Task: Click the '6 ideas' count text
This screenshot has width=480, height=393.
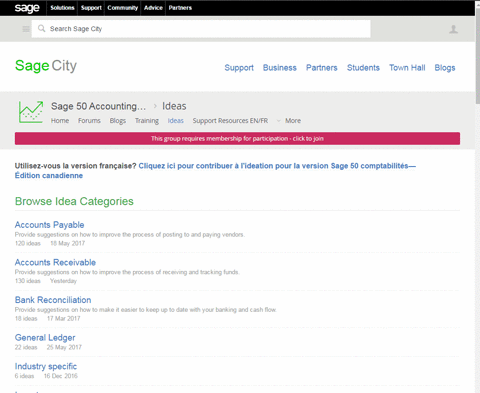Action: point(24,376)
